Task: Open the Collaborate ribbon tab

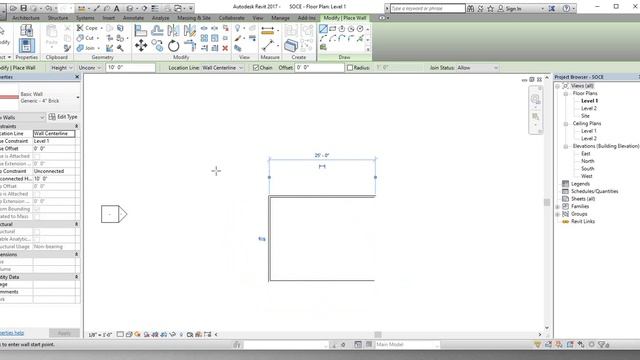Action: tap(231, 18)
